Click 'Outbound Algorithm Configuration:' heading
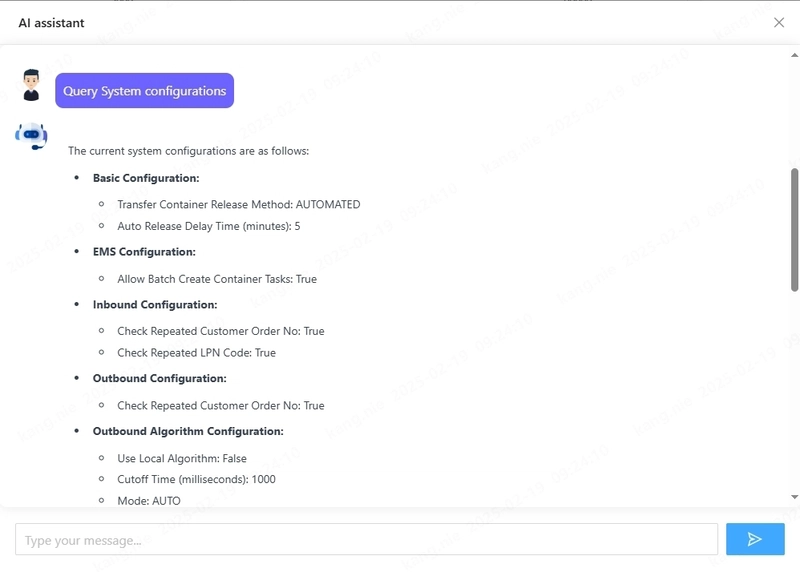Screen dimensions: 800x572 point(188,432)
